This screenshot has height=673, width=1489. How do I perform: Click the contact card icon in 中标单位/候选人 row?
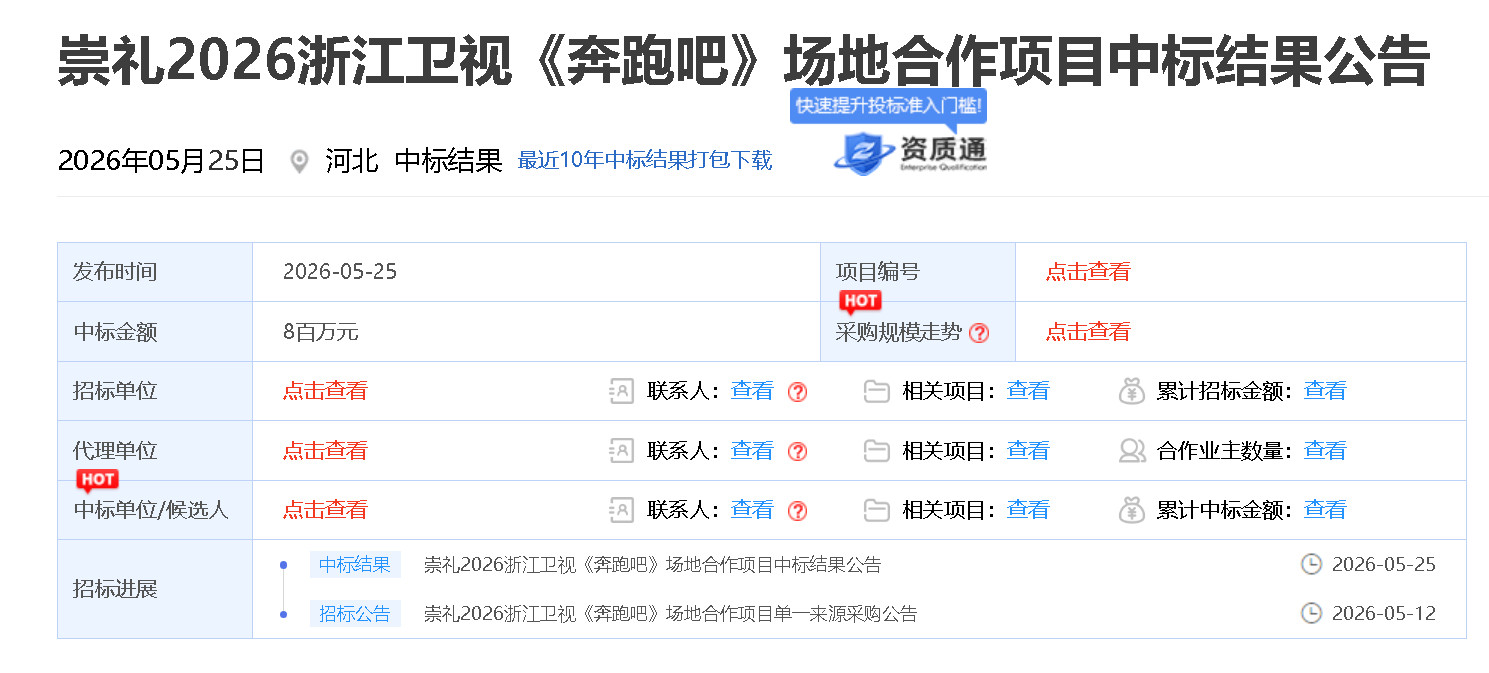pos(621,510)
